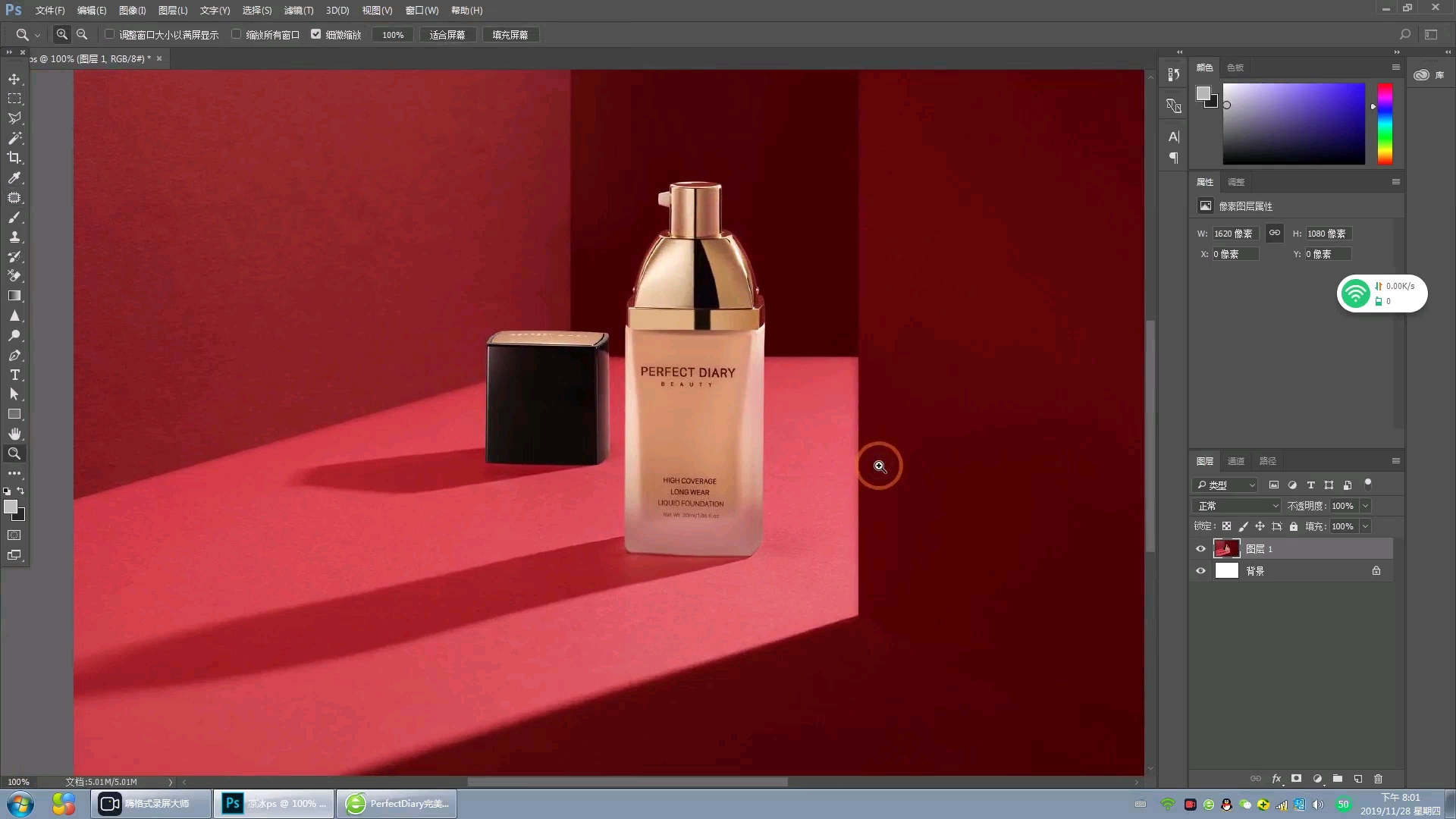Open Layers panel flyout menu
1456x819 pixels.
click(1395, 461)
